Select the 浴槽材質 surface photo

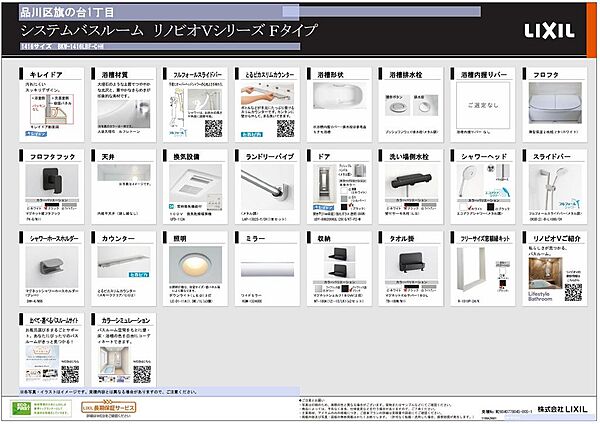pyautogui.click(x=124, y=113)
